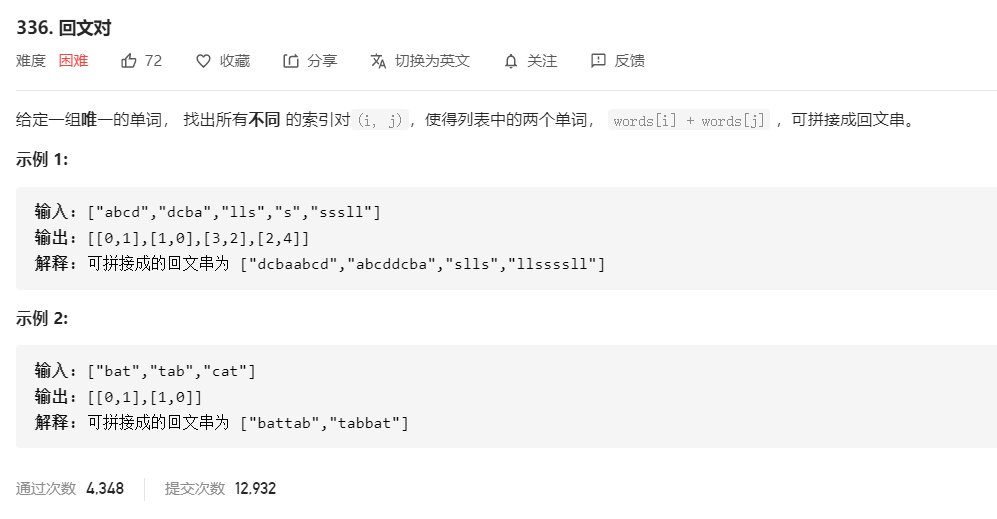Click the 通过次数 4,348 statistic
The image size is (997, 519).
click(x=70, y=488)
